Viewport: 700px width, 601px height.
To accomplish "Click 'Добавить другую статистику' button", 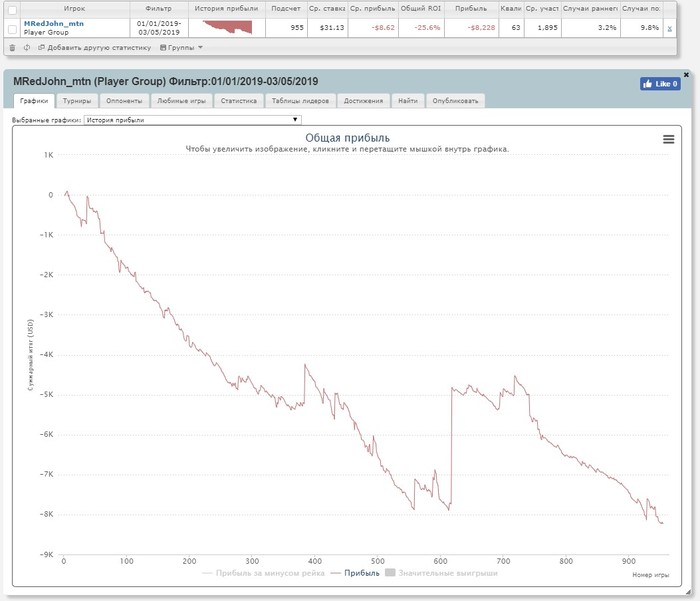I will tap(95, 47).
